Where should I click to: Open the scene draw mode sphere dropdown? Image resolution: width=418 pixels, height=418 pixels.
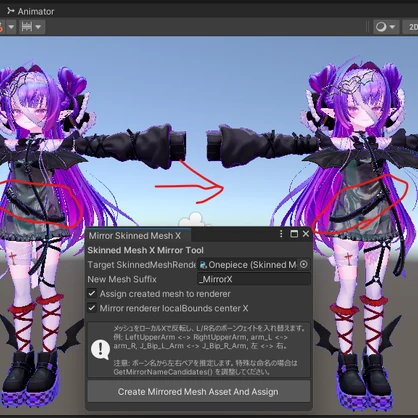click(x=386, y=27)
